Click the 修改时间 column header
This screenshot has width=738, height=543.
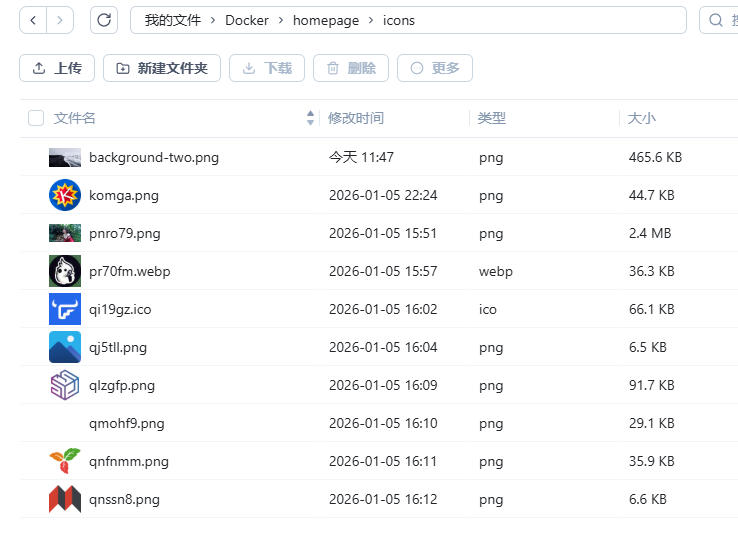(356, 118)
